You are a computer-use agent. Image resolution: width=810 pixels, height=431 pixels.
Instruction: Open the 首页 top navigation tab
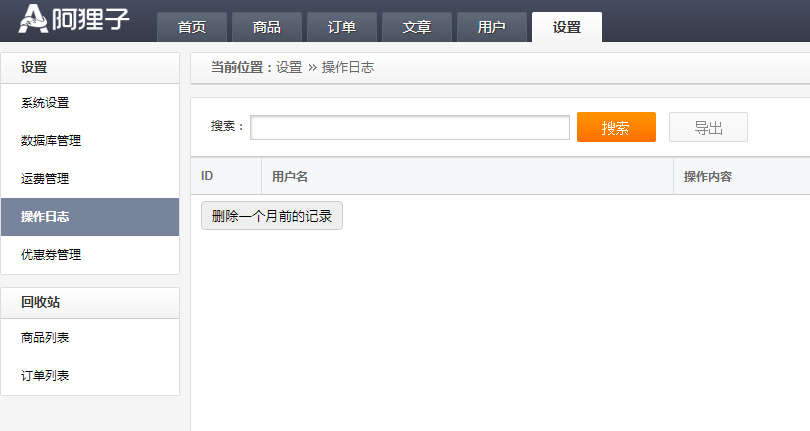[191, 28]
